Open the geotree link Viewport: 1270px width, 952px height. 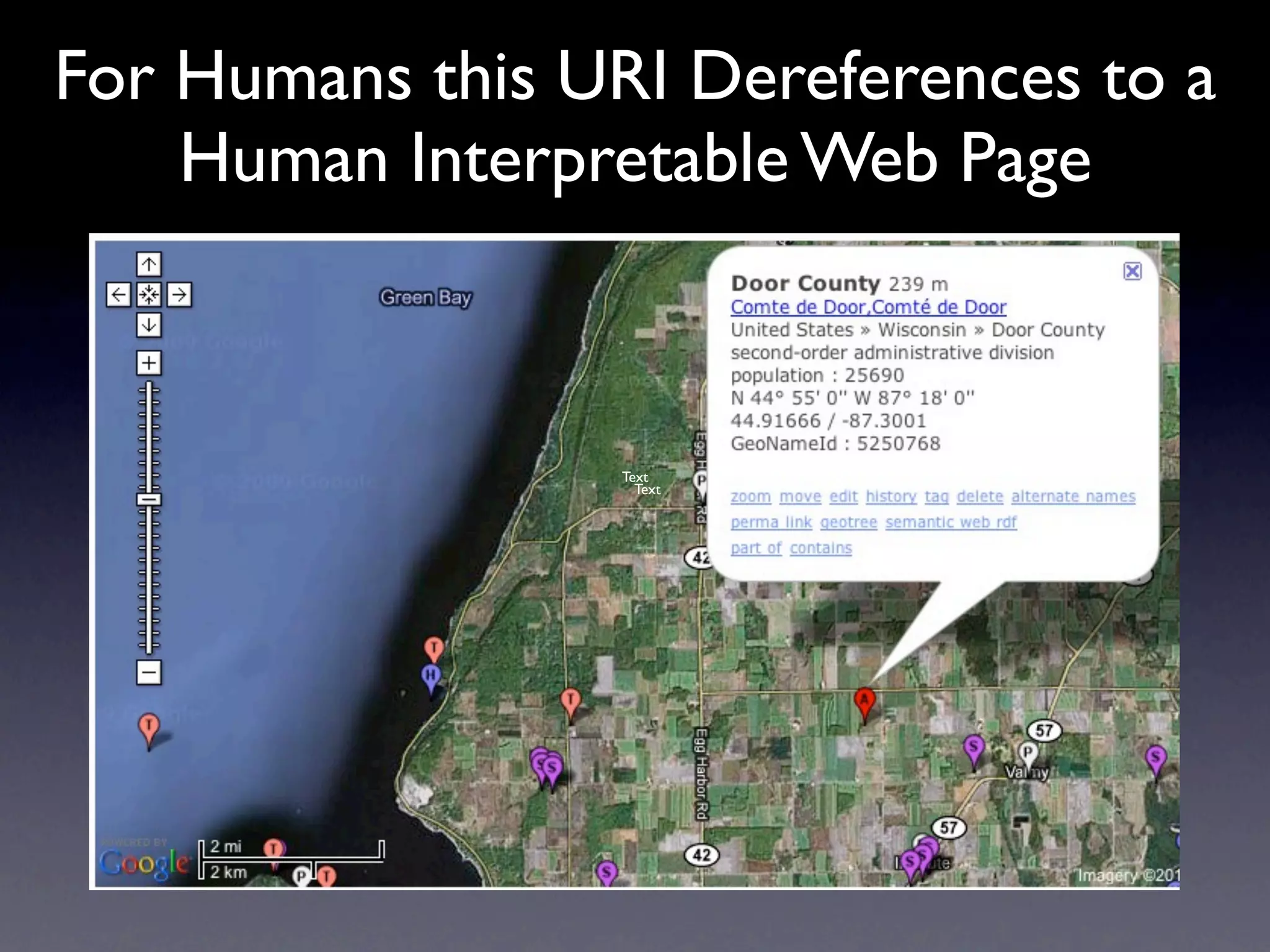(848, 522)
